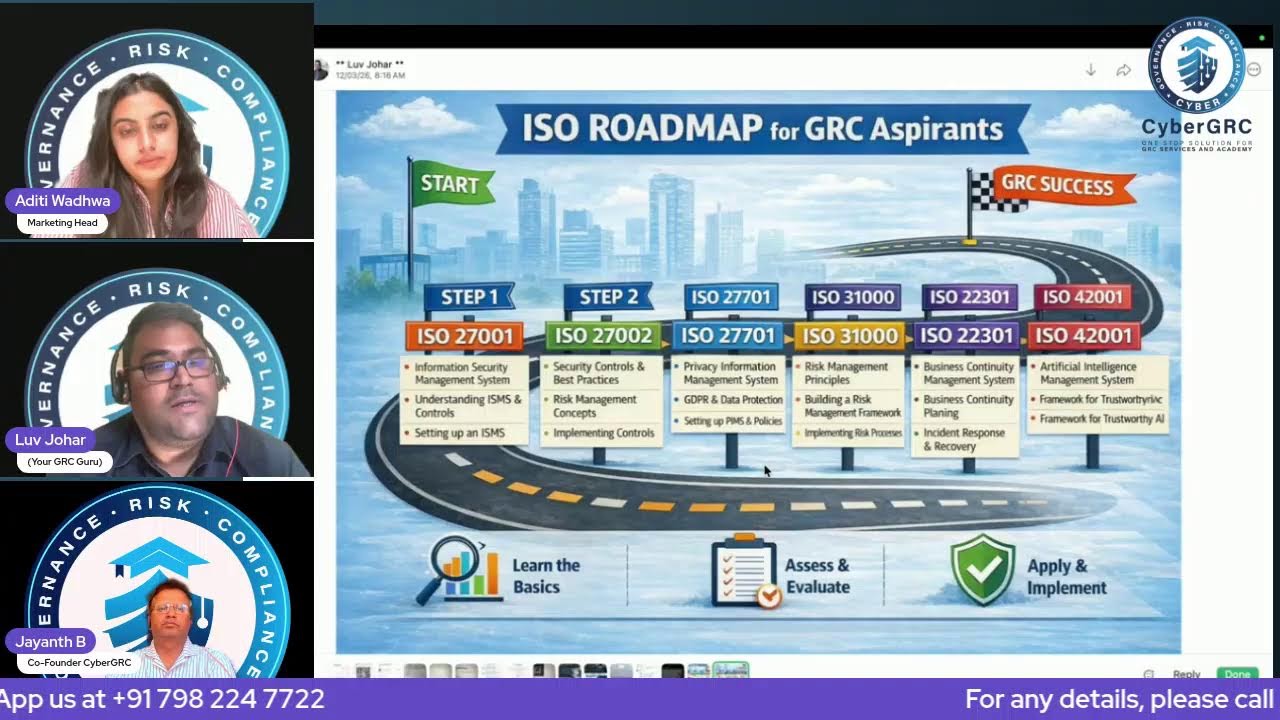Click the Marketing Head caption label
The height and width of the screenshot is (720, 1280).
coord(62,223)
